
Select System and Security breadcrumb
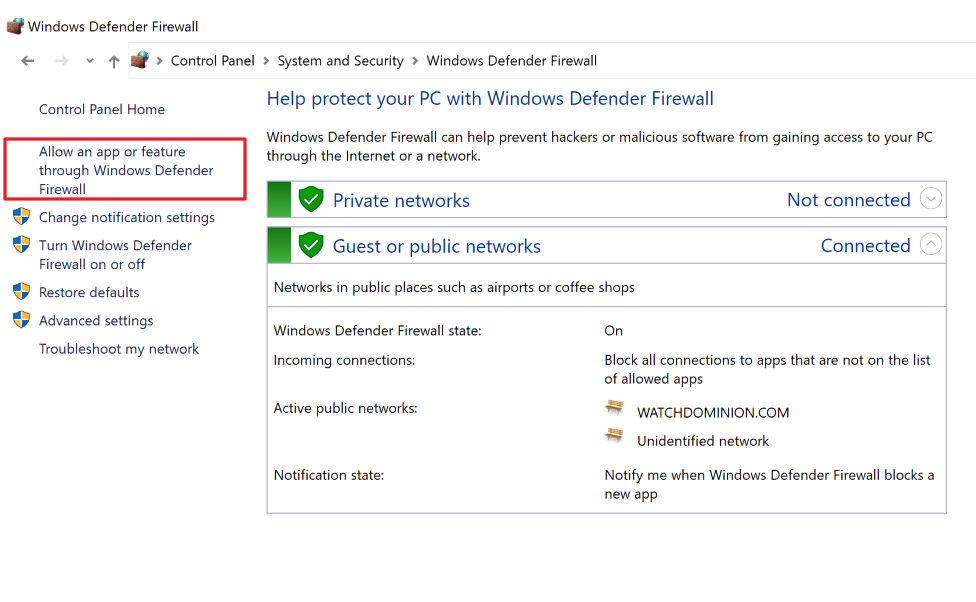340,61
